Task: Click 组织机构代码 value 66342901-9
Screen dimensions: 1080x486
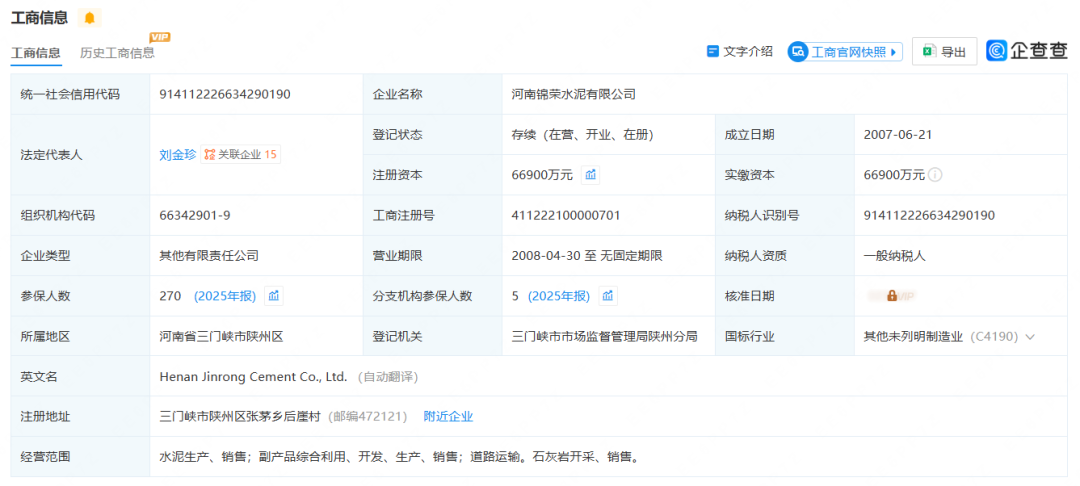Action: point(195,215)
